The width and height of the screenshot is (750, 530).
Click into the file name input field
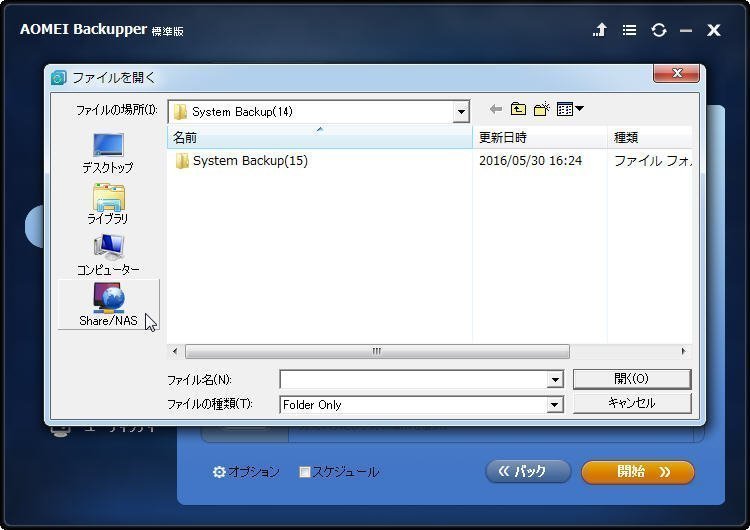tap(413, 380)
